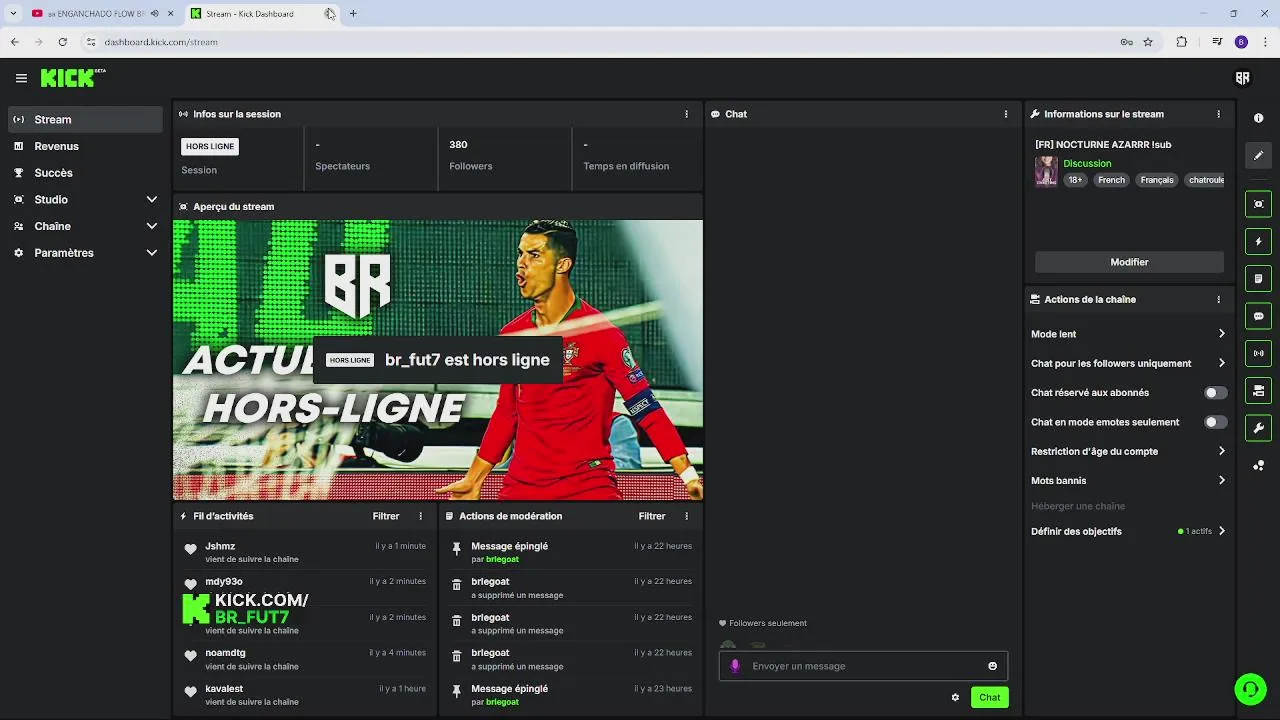1280x720 pixels.
Task: Open chat settings gear icon
Action: [x=955, y=697]
